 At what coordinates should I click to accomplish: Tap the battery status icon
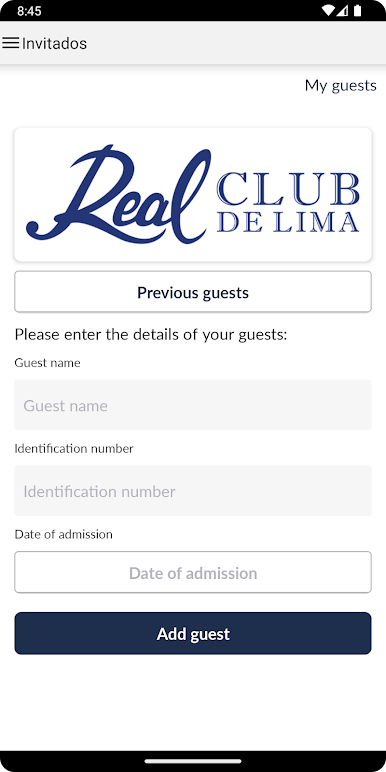[357, 10]
